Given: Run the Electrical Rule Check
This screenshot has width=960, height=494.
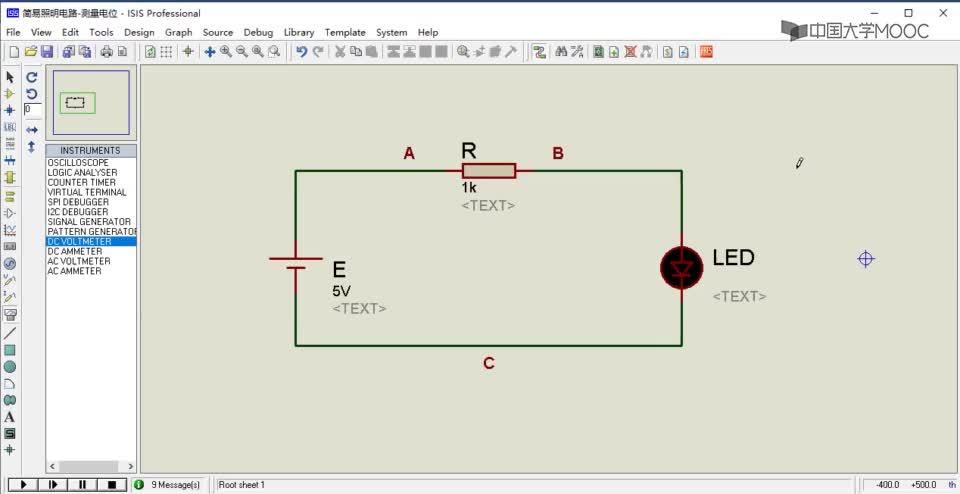Looking at the screenshot, I should coord(684,52).
